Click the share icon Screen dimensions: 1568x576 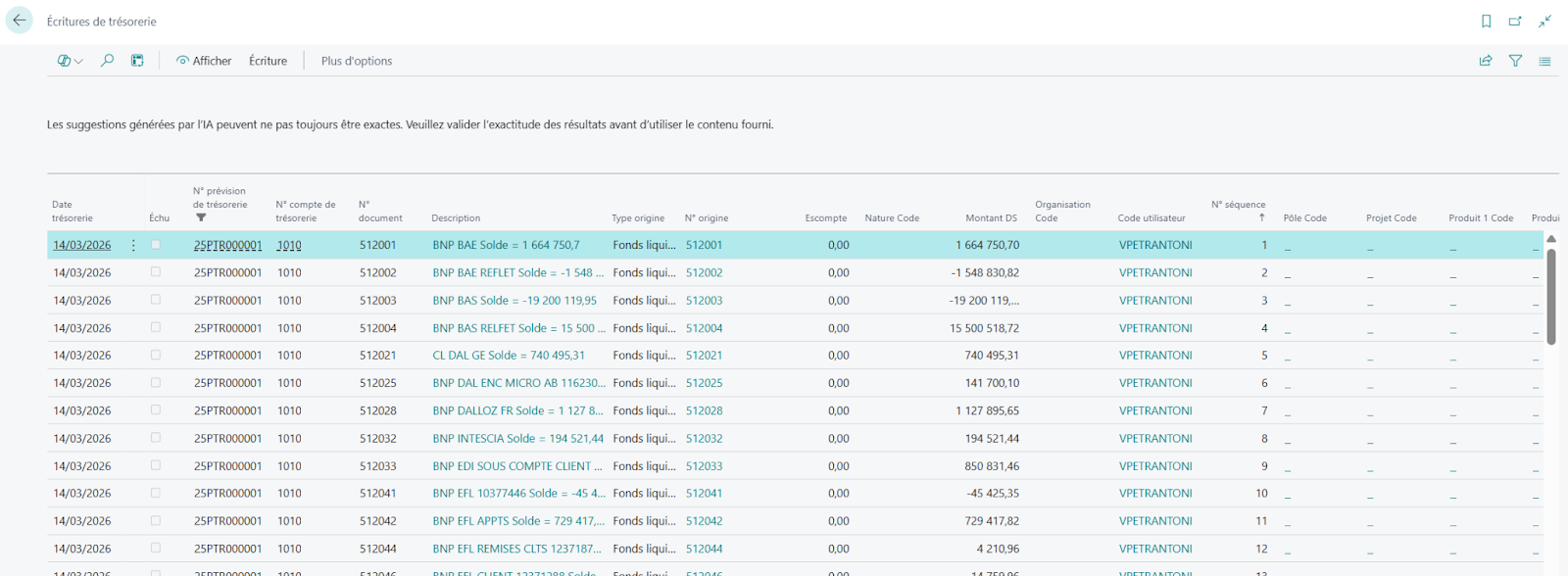click(x=1486, y=61)
